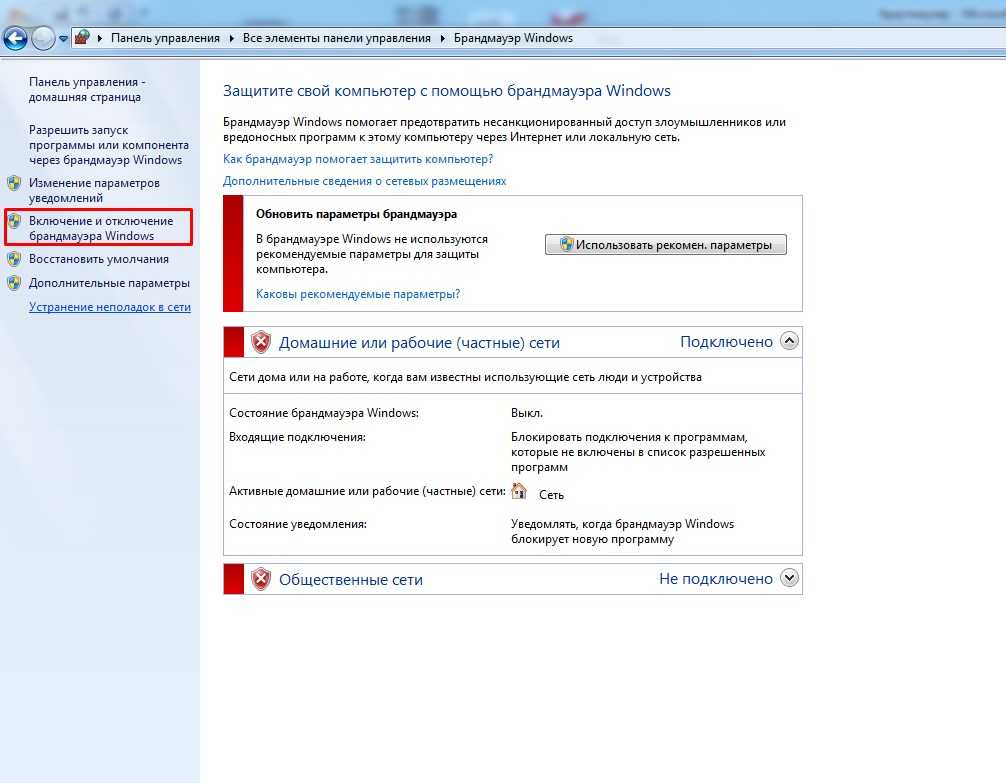The width and height of the screenshot is (1006, 783).
Task: Collapse the 'Домашние или рабочие (частные) сети' section chevron
Action: point(789,341)
